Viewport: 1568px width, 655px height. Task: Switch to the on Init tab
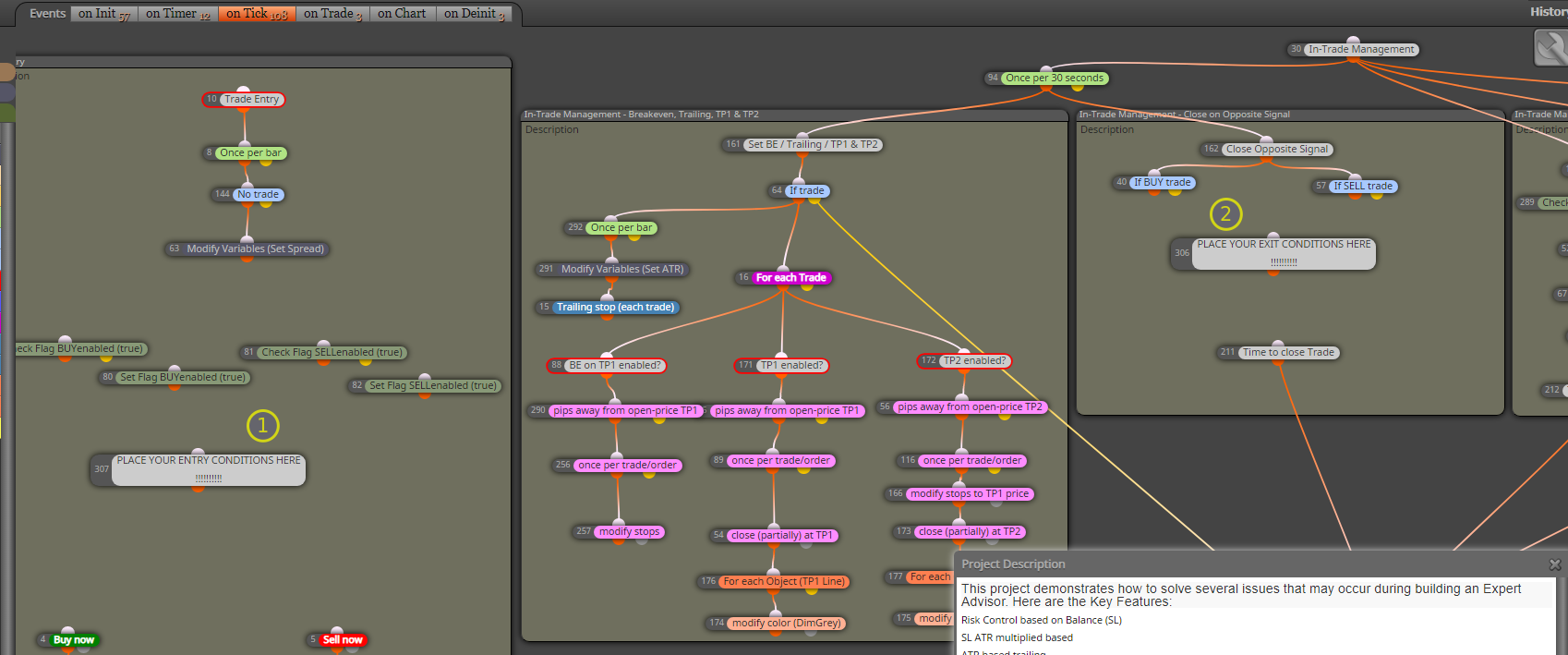point(103,13)
